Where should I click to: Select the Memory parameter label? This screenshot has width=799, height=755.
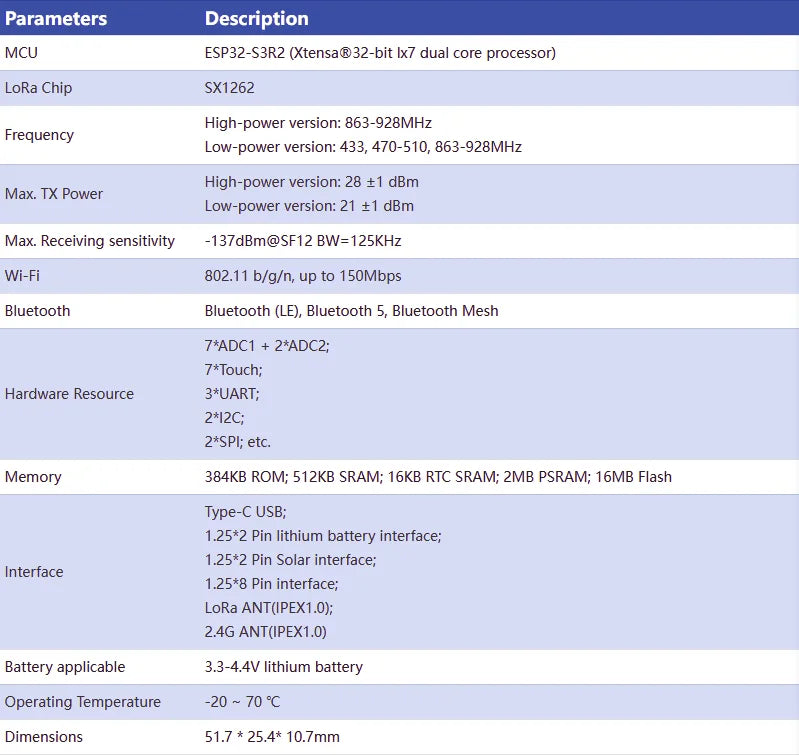[33, 477]
